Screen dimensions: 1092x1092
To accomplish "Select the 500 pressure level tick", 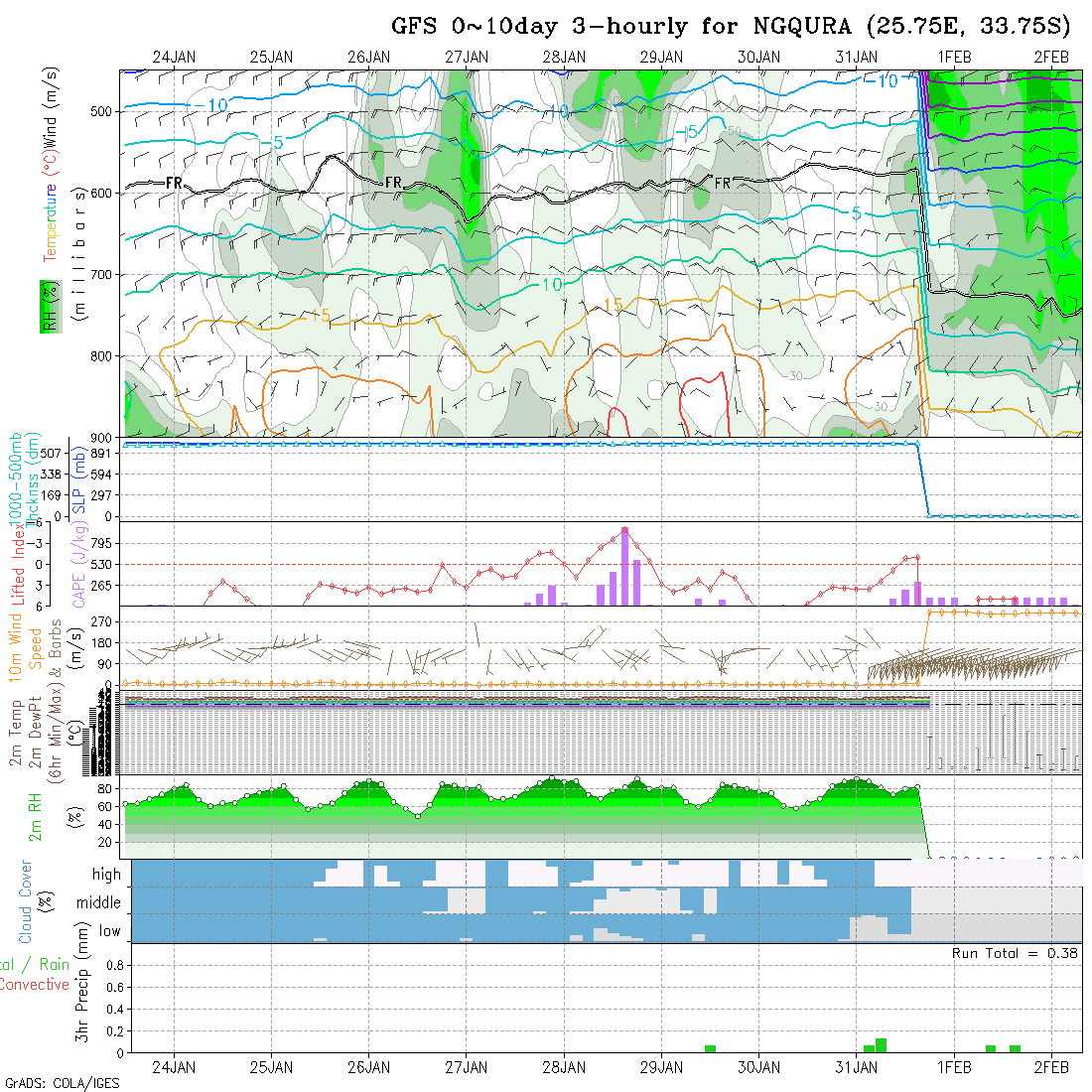I will 101,111.
